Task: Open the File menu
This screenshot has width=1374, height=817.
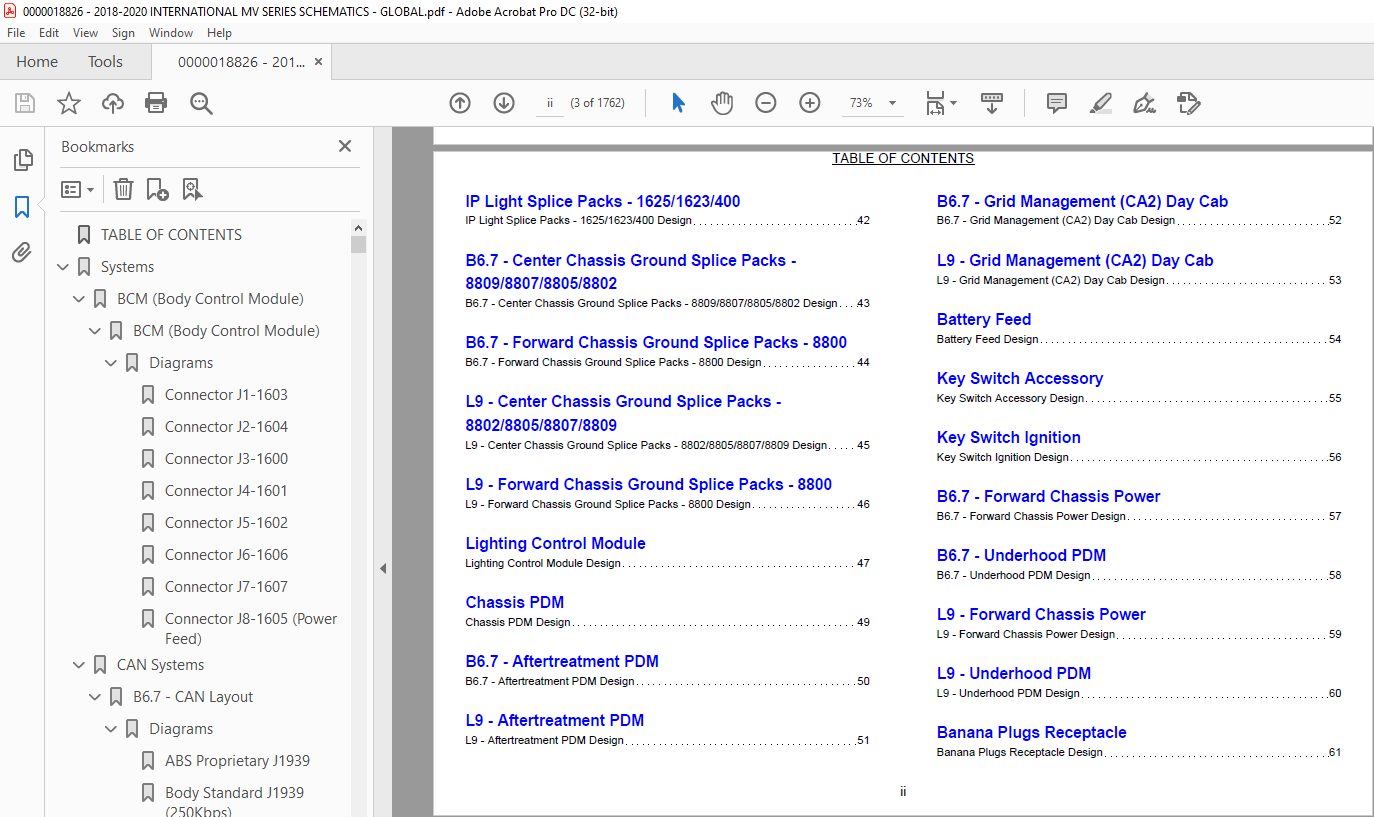Action: (x=16, y=33)
